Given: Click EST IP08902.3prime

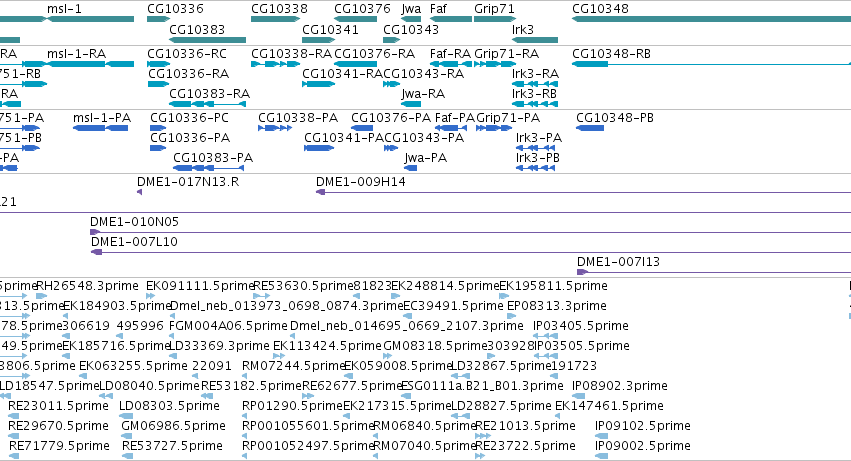Looking at the screenshot, I should point(579,396).
